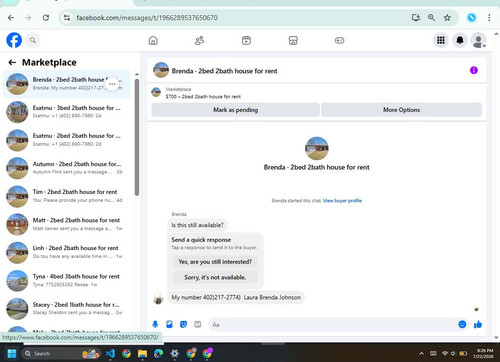Open Facebook search magnifier
The image size is (500, 362).
33,40
